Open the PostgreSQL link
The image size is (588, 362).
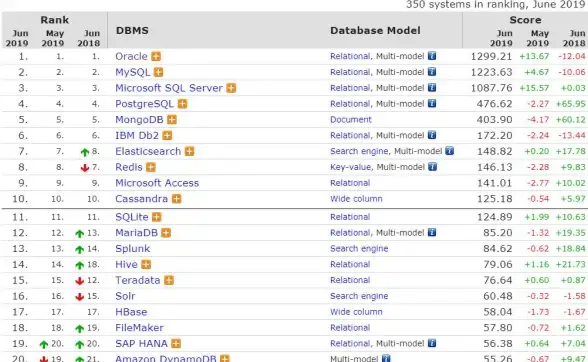[x=144, y=104]
